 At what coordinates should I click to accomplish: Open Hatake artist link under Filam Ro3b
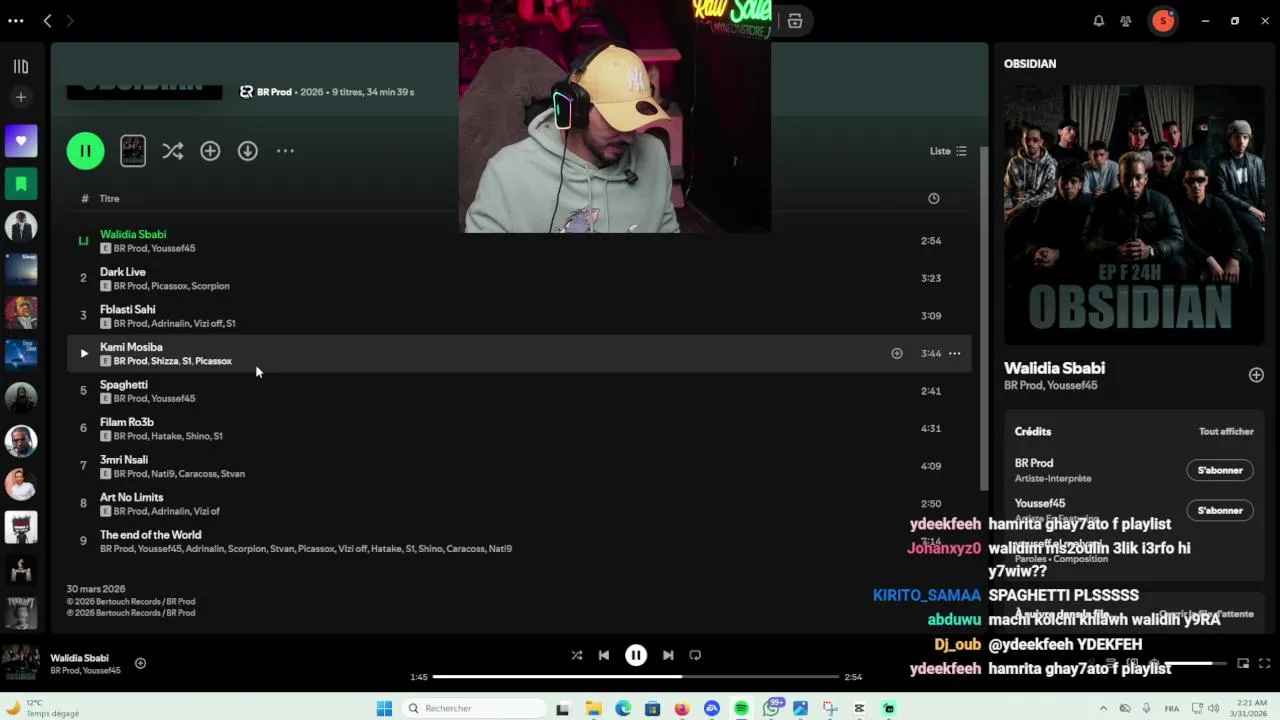(x=166, y=436)
